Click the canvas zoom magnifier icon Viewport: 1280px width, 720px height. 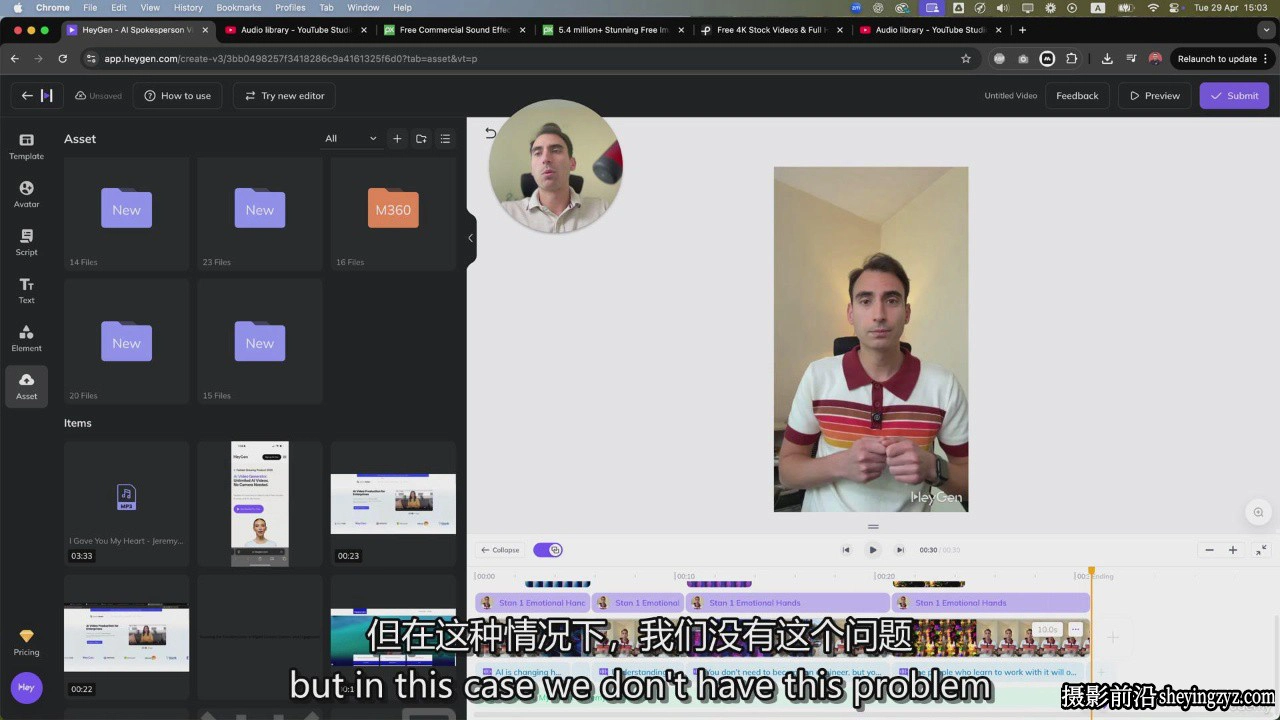coord(1258,513)
